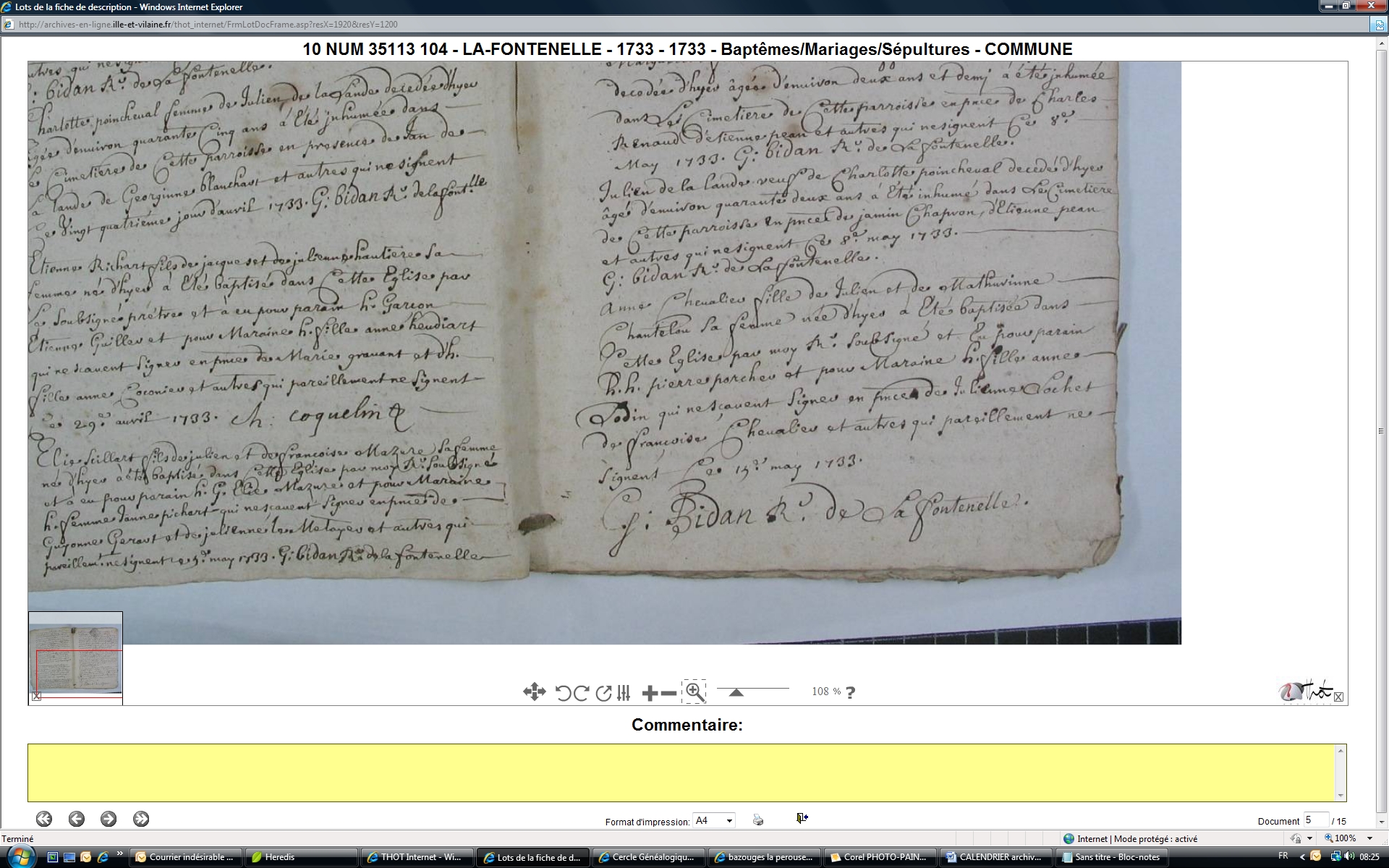1389x868 pixels.
Task: Print the document with printer icon
Action: pyautogui.click(x=757, y=820)
